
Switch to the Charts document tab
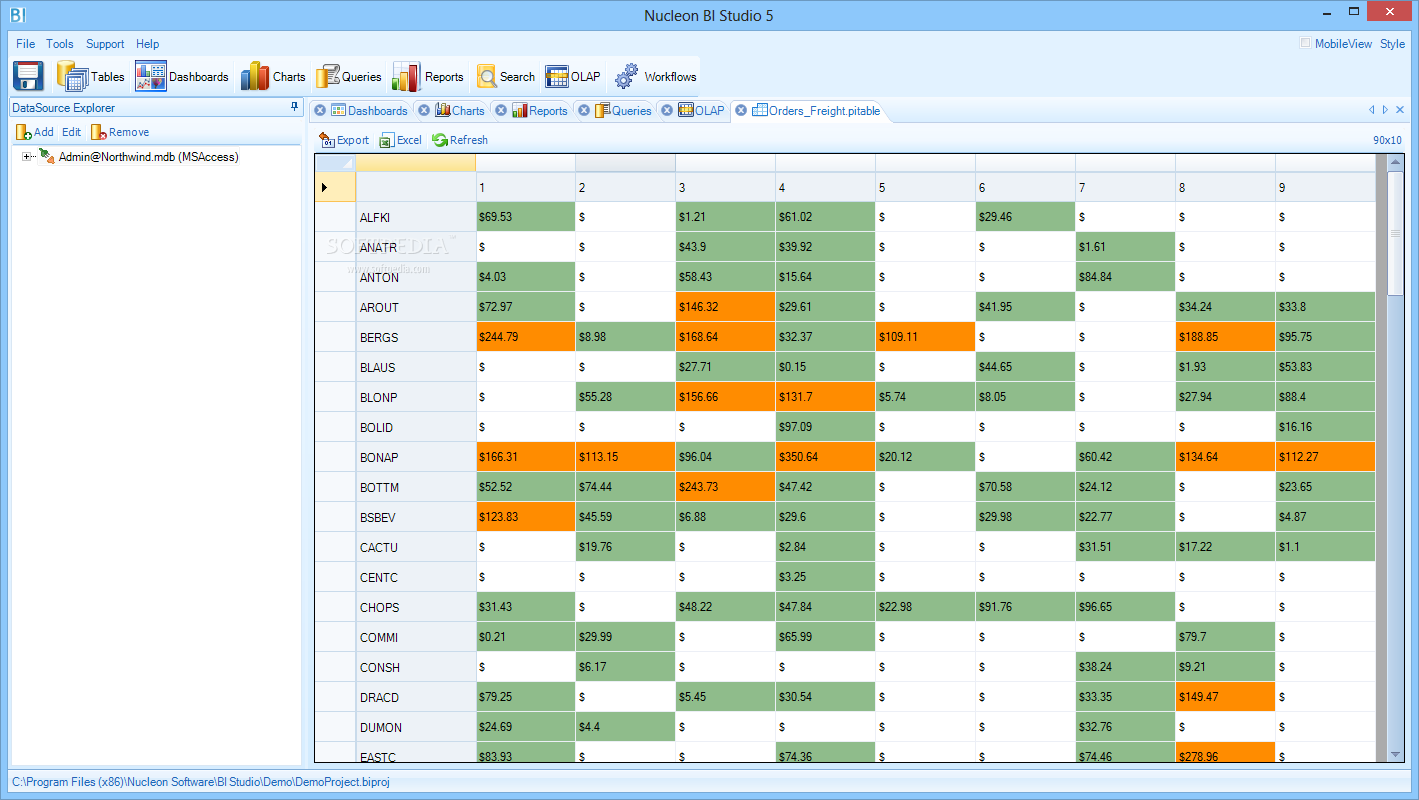pyautogui.click(x=460, y=110)
